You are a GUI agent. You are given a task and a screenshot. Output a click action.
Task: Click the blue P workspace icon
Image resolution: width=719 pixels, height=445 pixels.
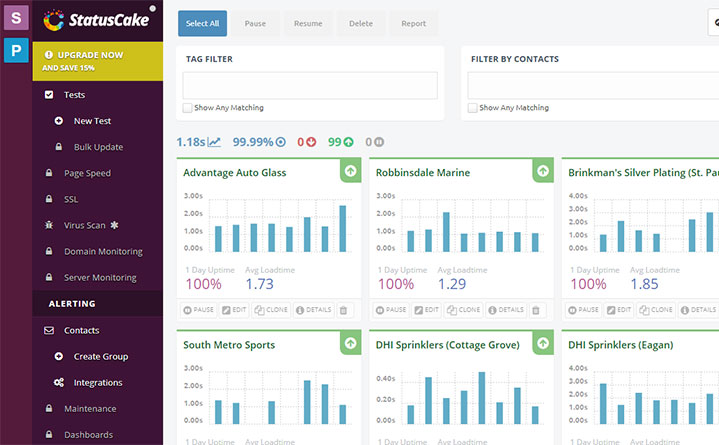[15, 50]
